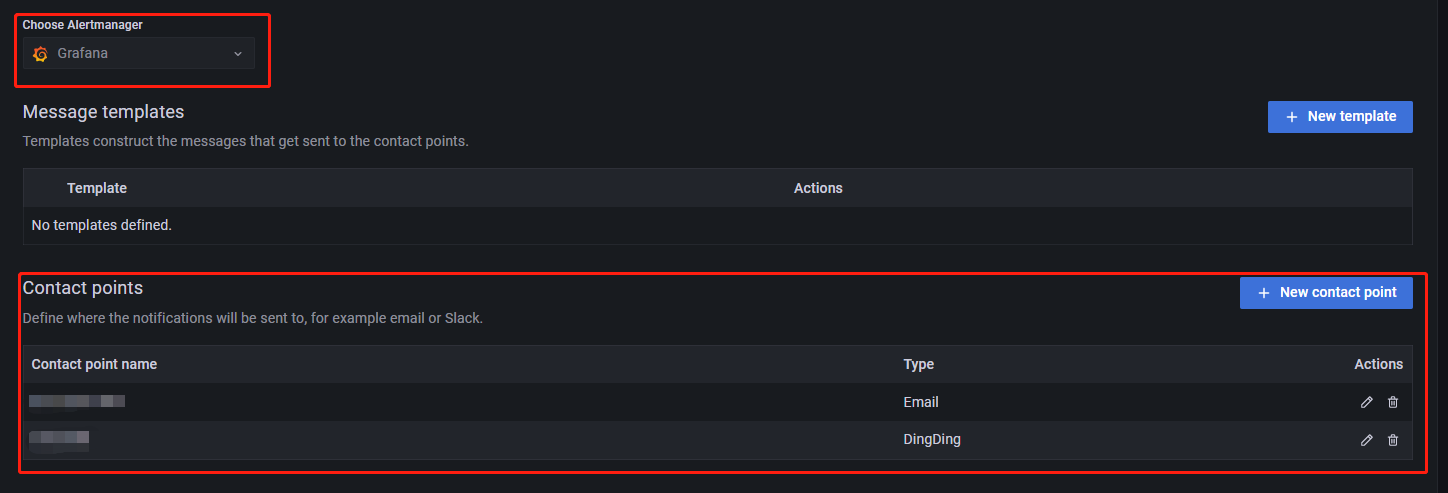Delete the Email contact point
The width and height of the screenshot is (1448, 493).
pyautogui.click(x=1393, y=402)
